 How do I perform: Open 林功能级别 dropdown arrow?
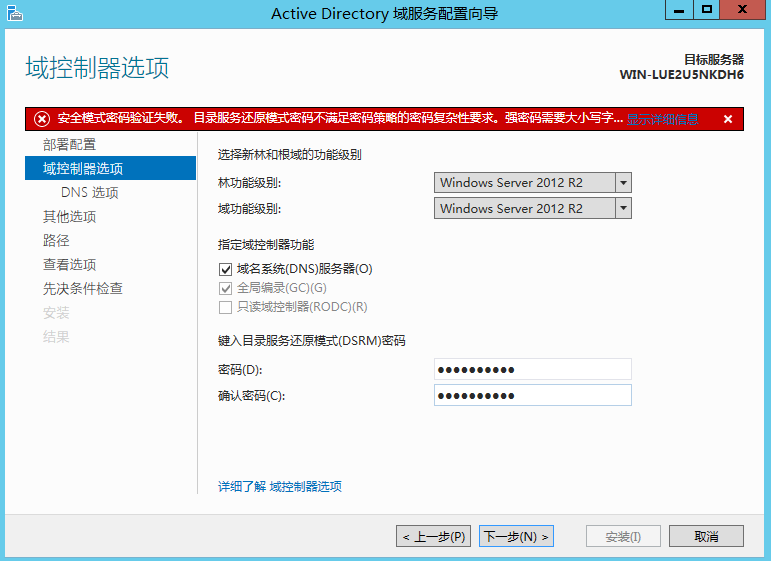623,182
